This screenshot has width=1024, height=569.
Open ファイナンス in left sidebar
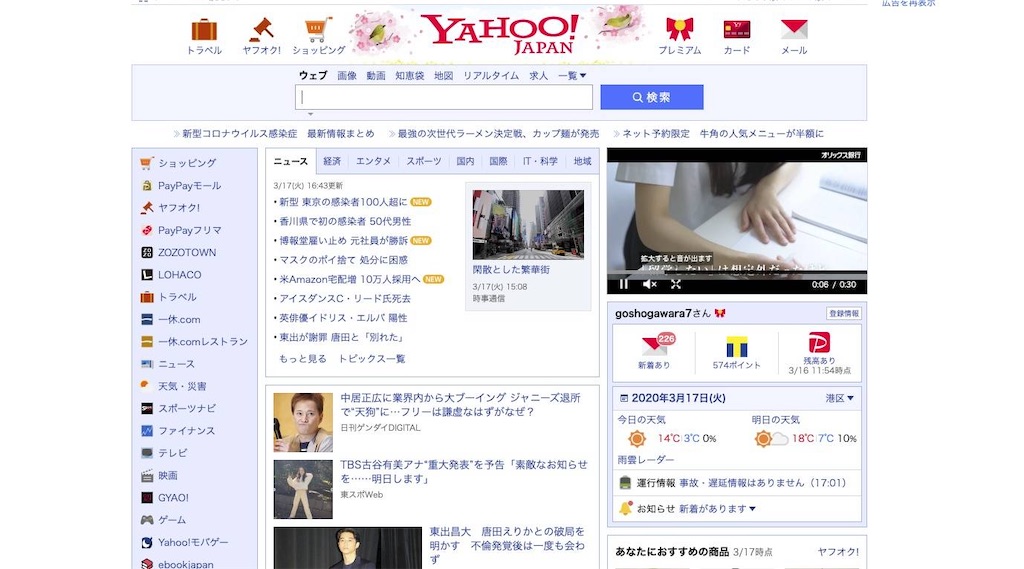coord(186,431)
